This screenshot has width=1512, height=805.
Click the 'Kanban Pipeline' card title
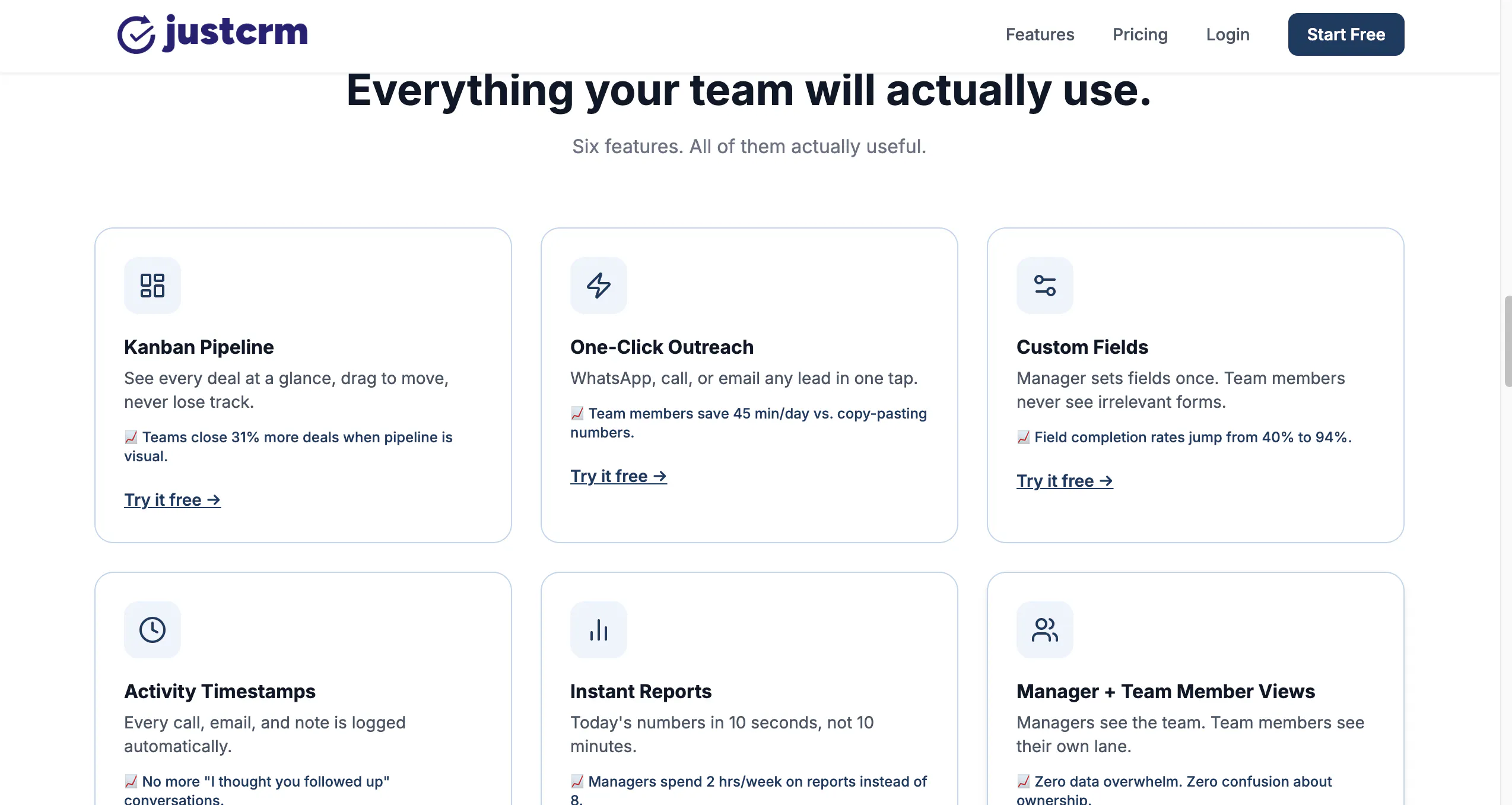(199, 347)
